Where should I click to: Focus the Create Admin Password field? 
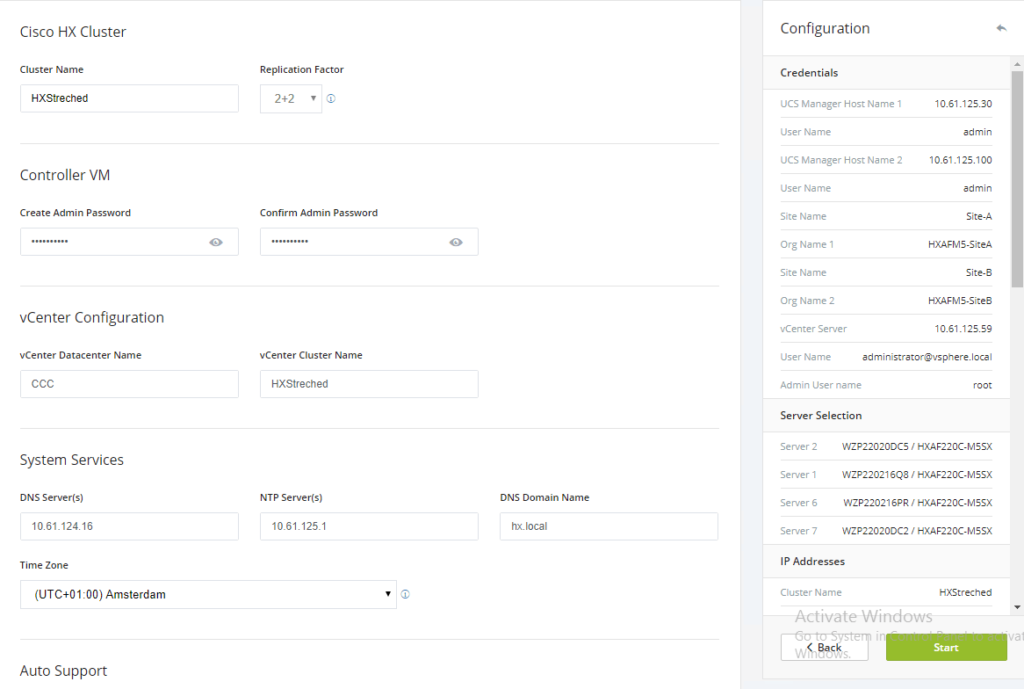pos(129,242)
